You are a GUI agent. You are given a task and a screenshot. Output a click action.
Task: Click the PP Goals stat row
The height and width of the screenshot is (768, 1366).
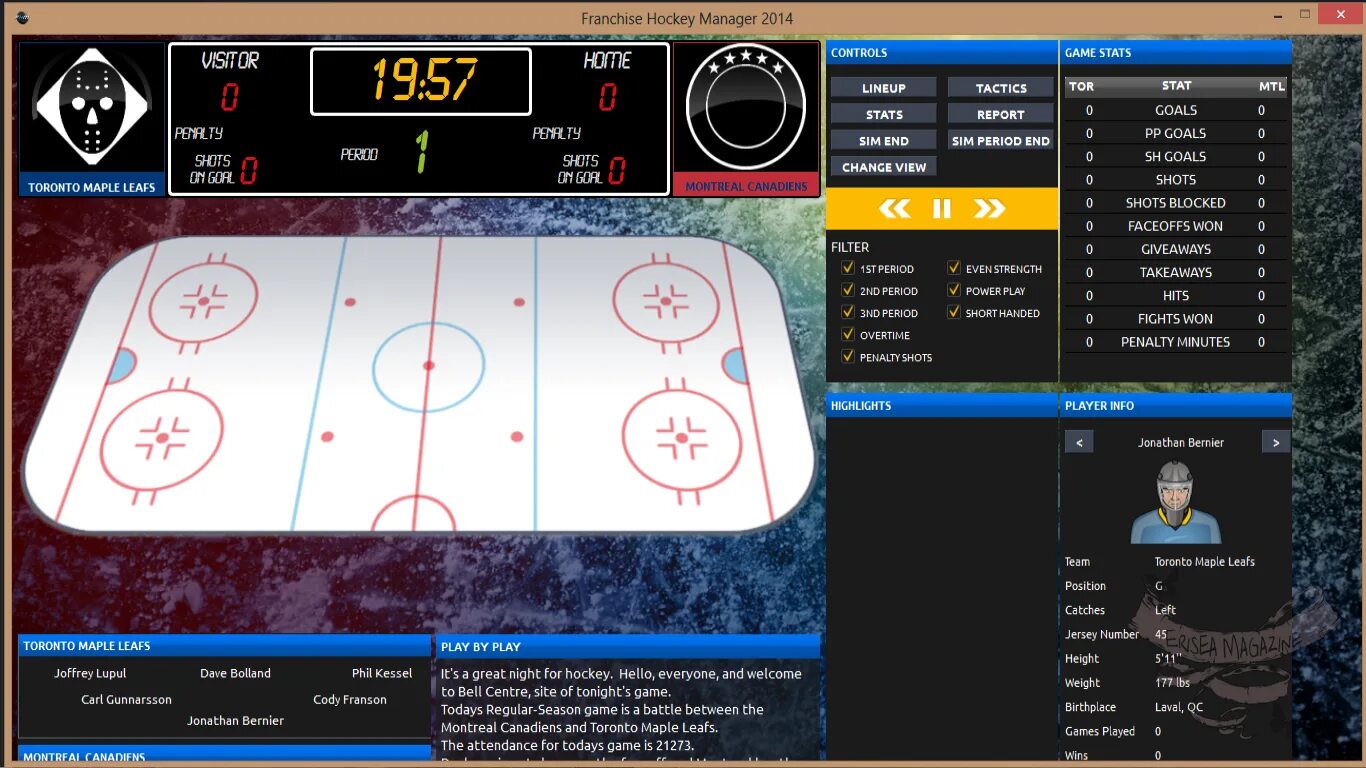[x=1176, y=133]
